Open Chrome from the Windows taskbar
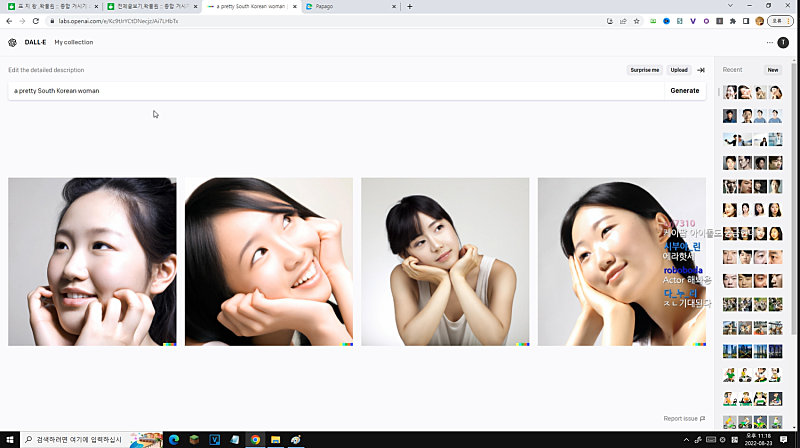 255,439
